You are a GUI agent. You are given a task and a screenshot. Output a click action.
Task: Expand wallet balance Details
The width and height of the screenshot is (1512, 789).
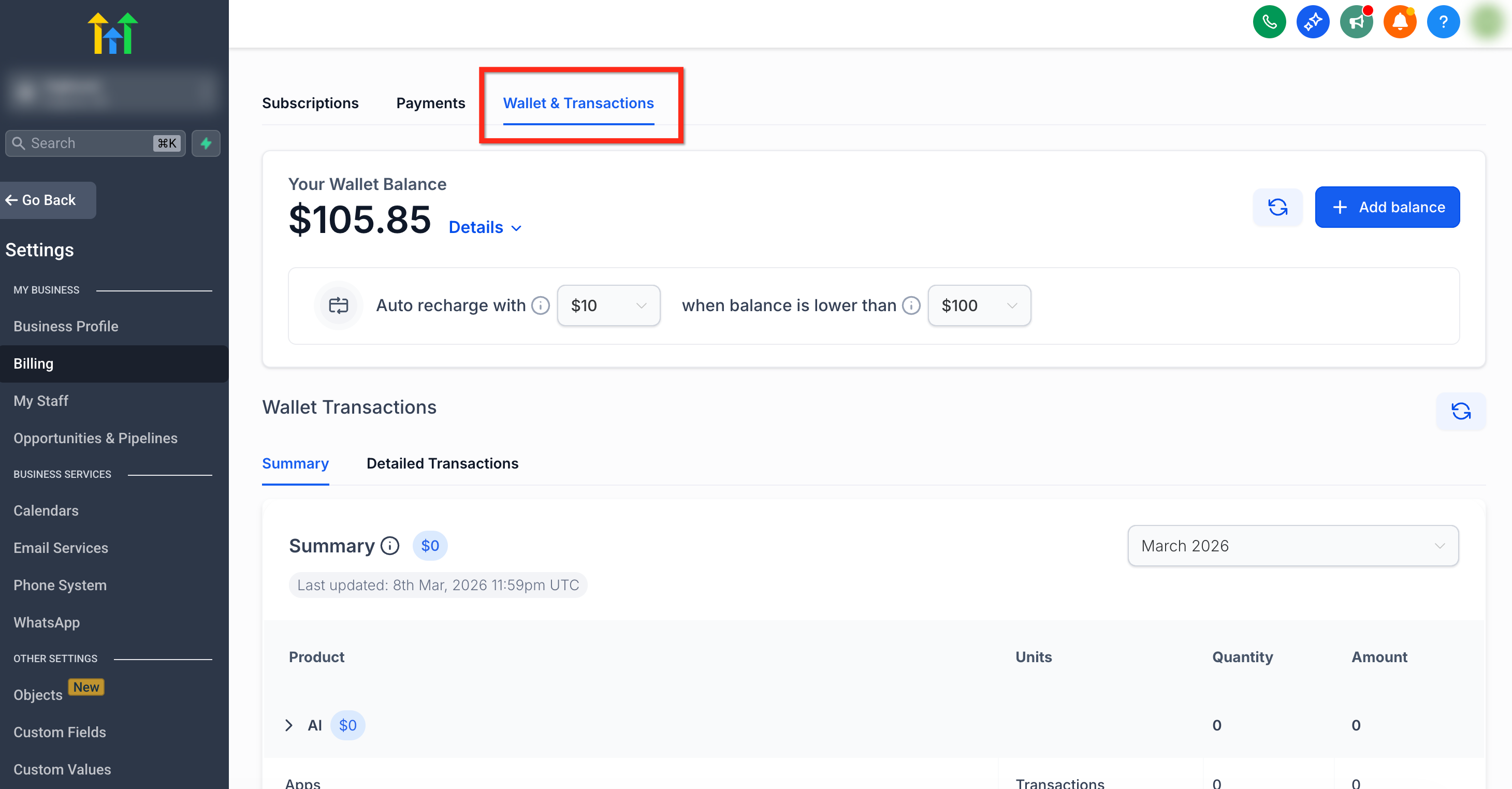pyautogui.click(x=485, y=228)
